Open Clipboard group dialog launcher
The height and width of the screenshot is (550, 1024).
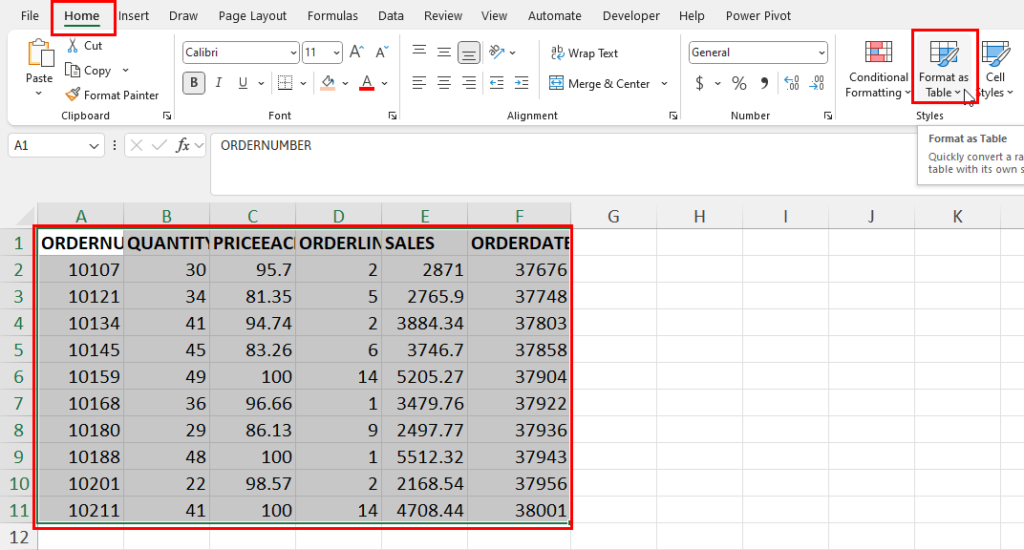tap(167, 116)
